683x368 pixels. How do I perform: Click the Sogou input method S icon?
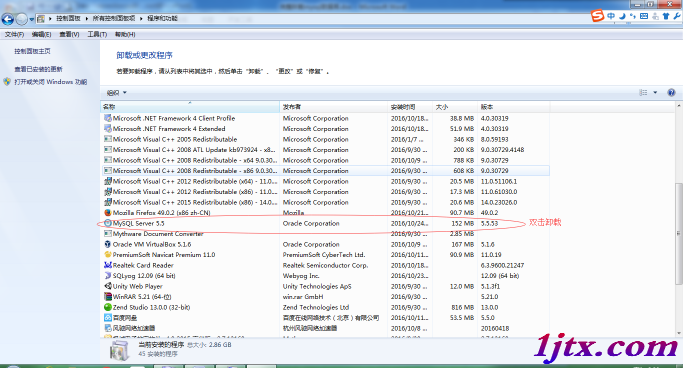[x=598, y=16]
